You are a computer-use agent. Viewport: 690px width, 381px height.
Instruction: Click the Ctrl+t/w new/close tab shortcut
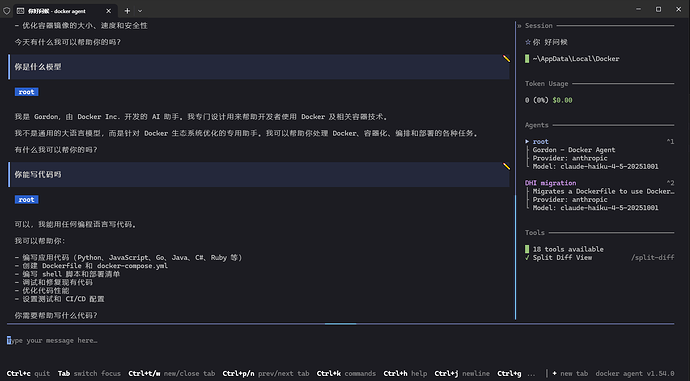[172, 374]
